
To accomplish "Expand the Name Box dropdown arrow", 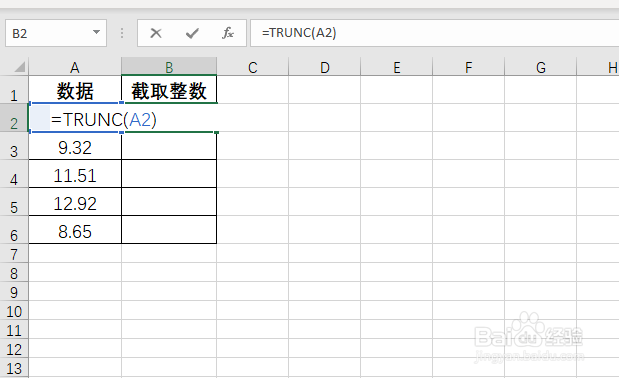I will click(x=96, y=32).
